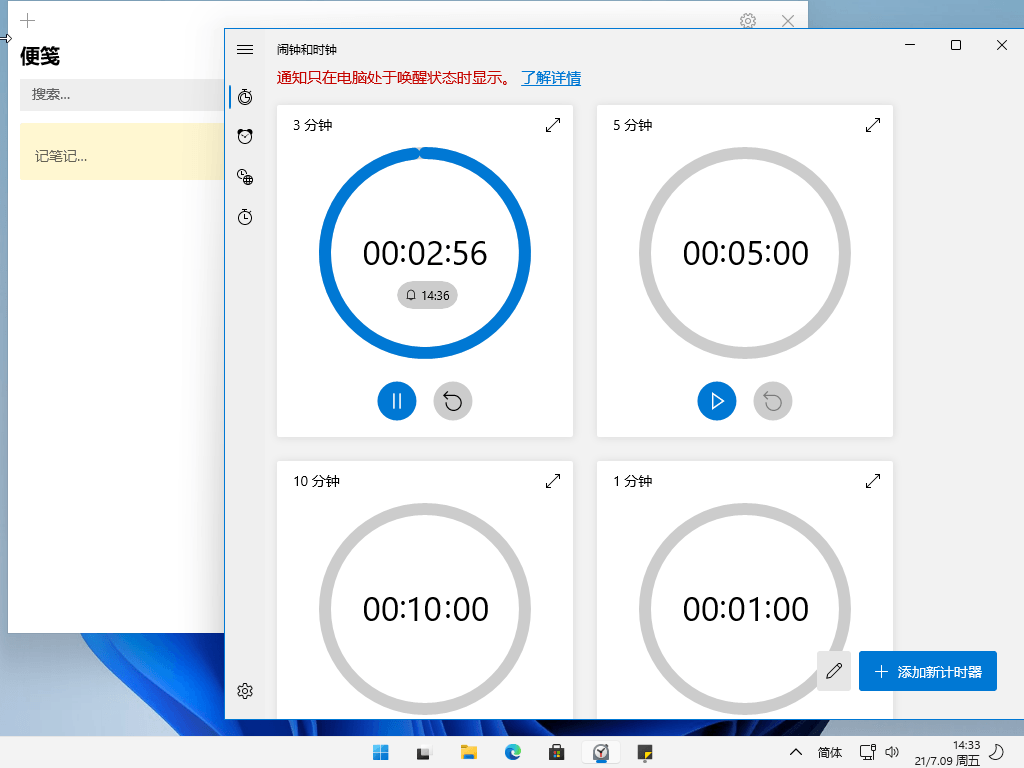This screenshot has height=768, width=1024.
Task: Open the World Clock sidebar tab
Action: [x=245, y=177]
